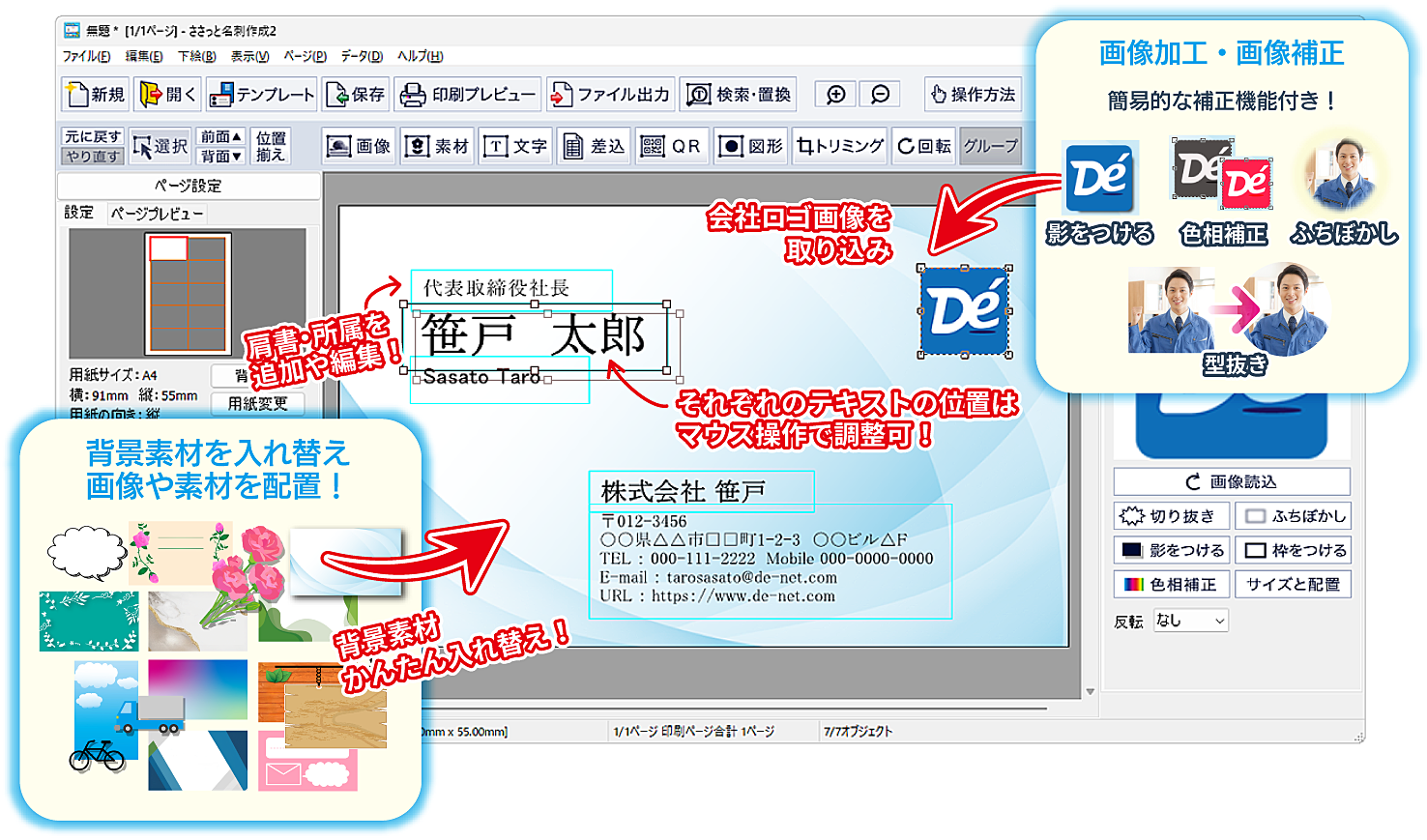Open 色相補正 hue correction
This screenshot has height=840, width=1427.
(x=1172, y=584)
